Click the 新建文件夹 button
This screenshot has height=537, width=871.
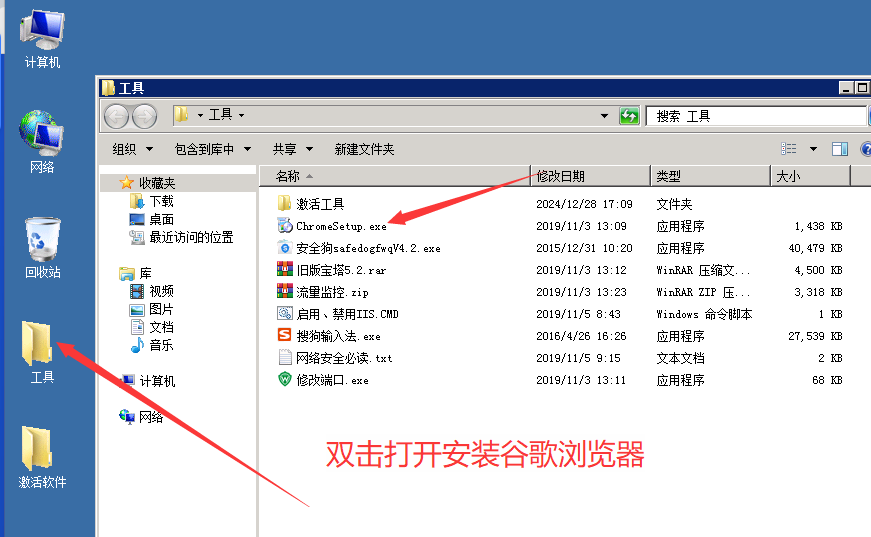[x=364, y=149]
